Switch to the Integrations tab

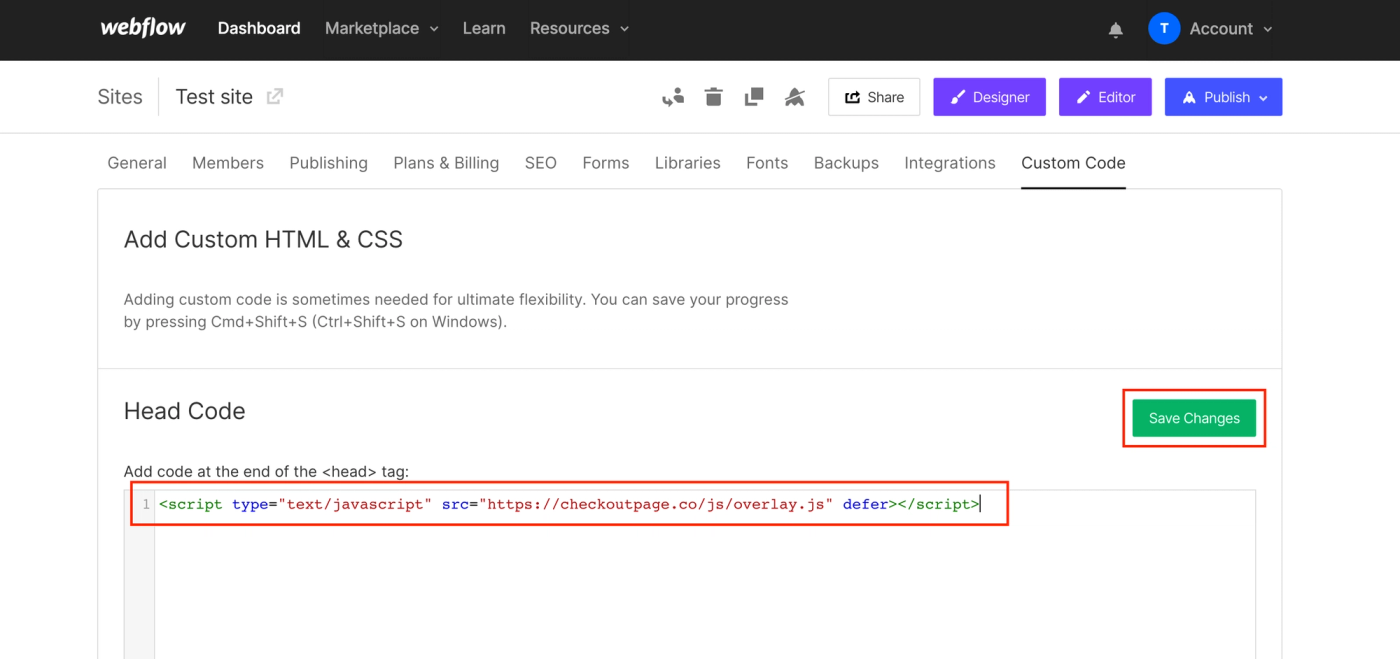(x=950, y=163)
